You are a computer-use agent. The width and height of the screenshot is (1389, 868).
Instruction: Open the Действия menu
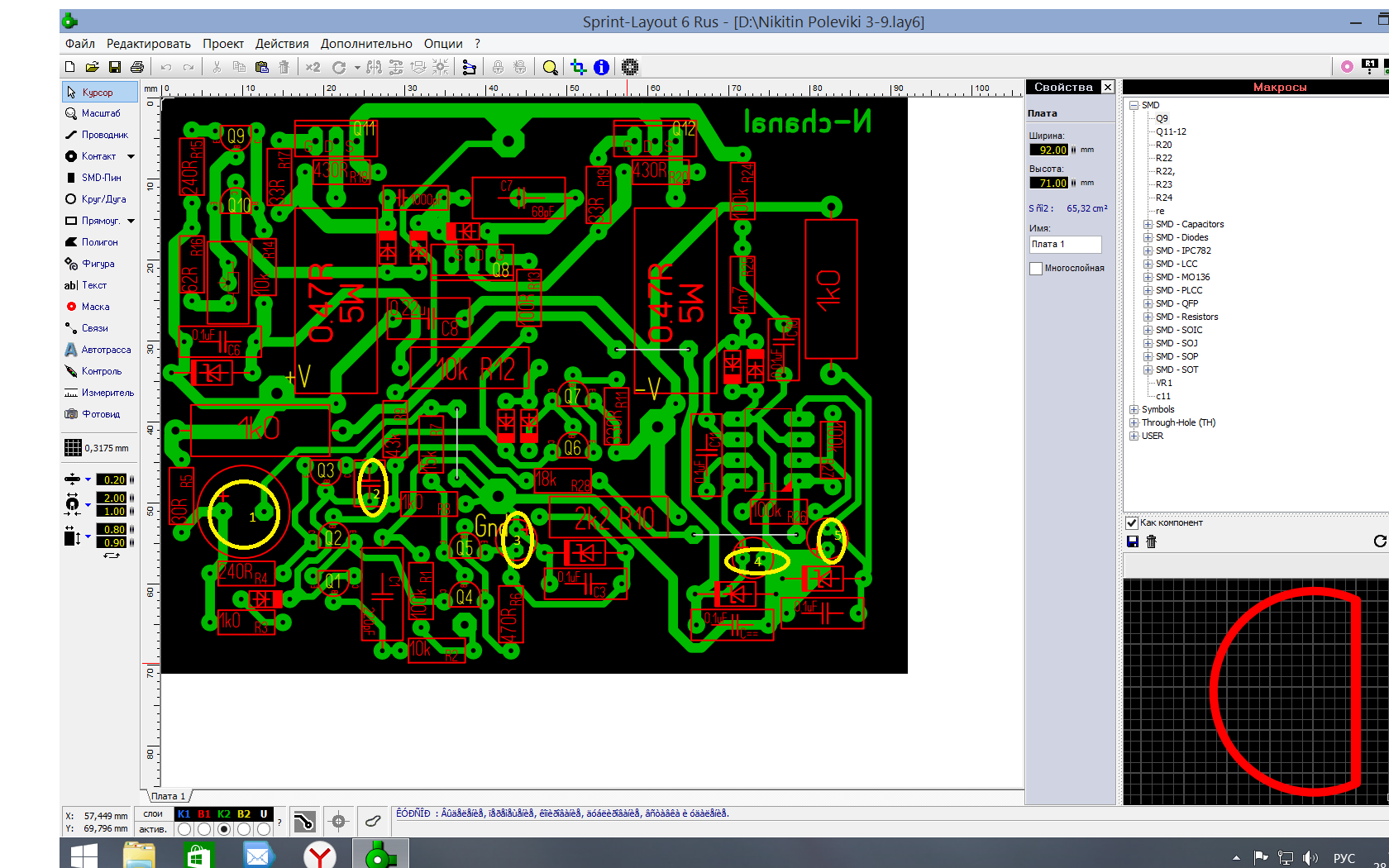point(282,44)
